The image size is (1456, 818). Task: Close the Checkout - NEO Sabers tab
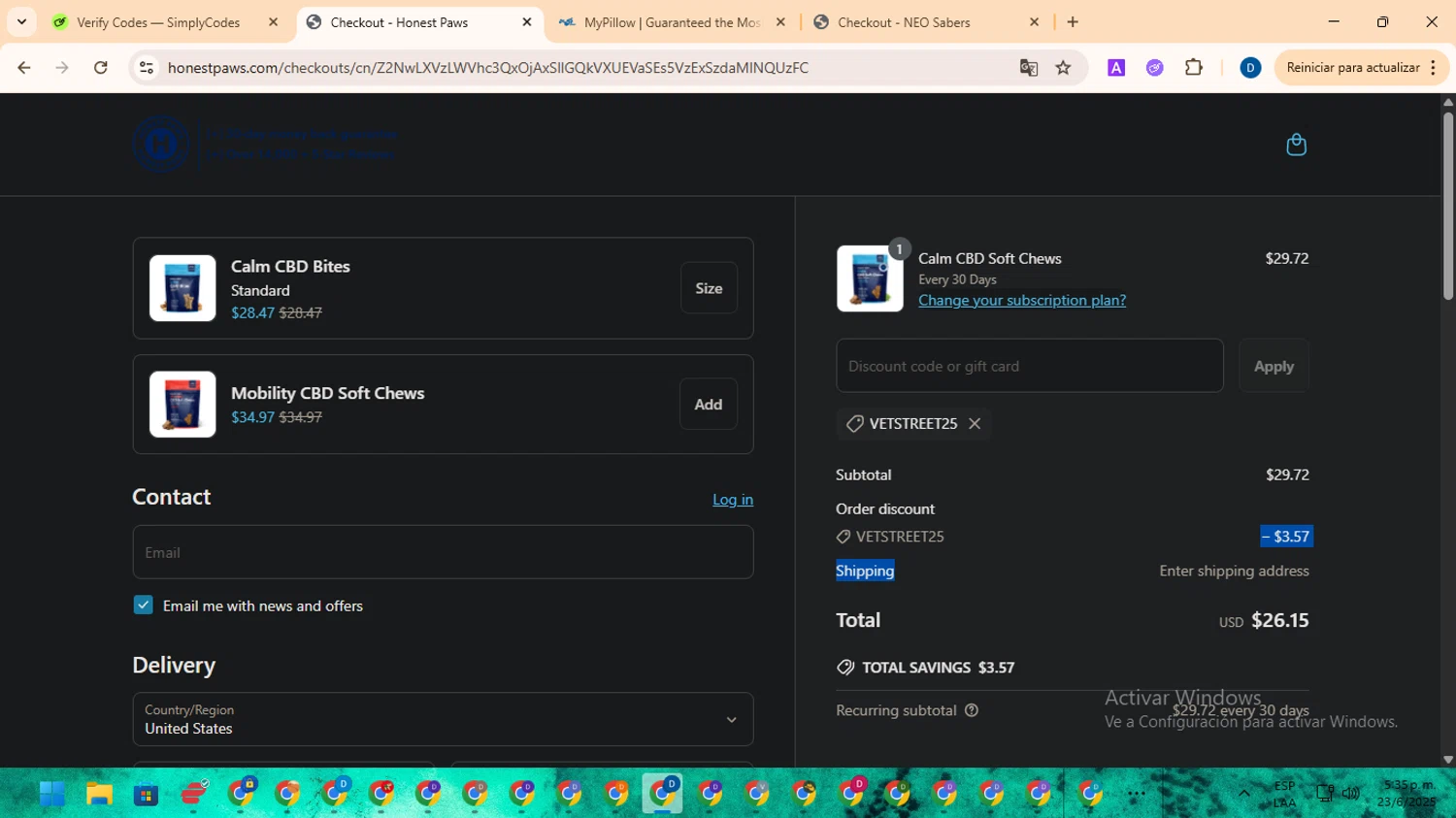pyautogui.click(x=1034, y=22)
